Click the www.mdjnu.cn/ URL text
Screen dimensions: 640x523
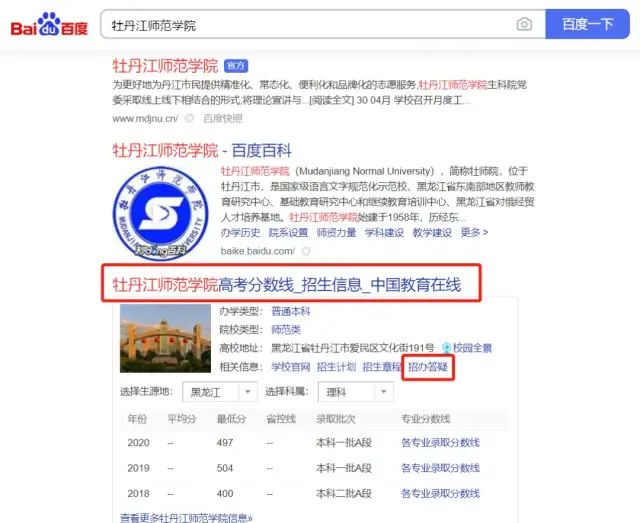point(145,118)
